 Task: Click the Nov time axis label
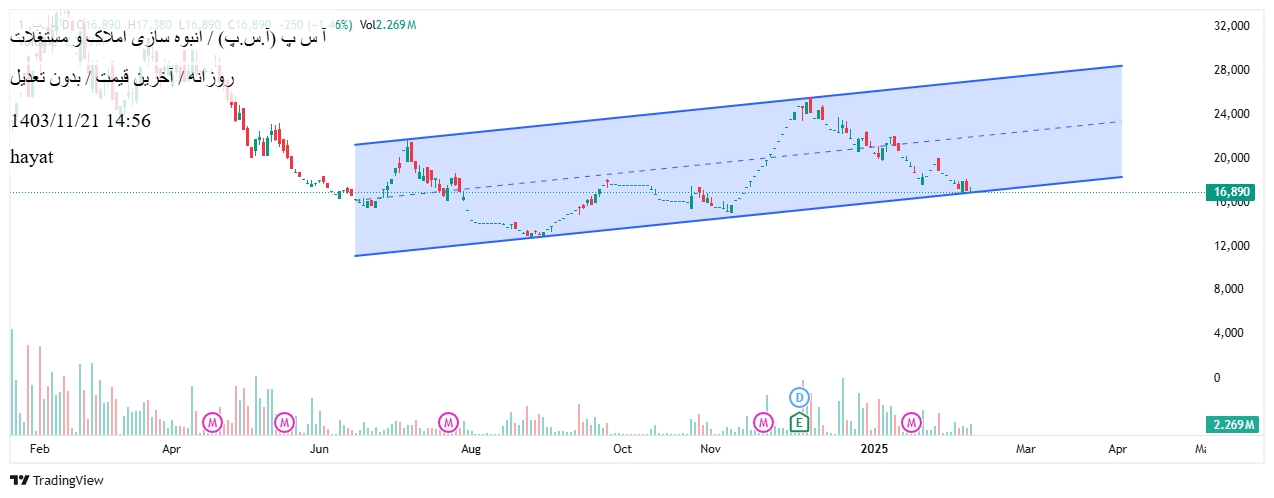pyautogui.click(x=710, y=450)
